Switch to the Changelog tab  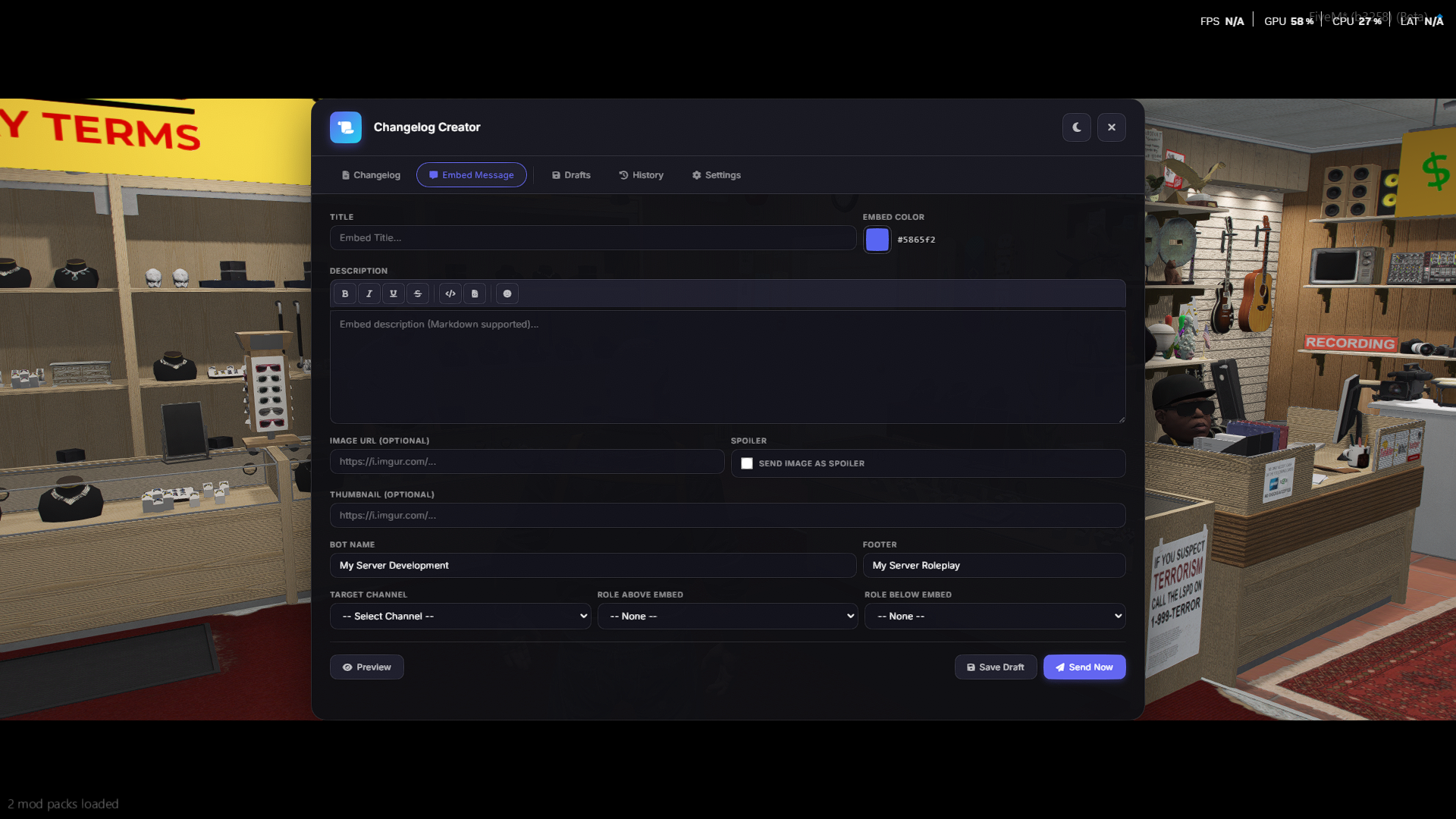click(x=371, y=175)
